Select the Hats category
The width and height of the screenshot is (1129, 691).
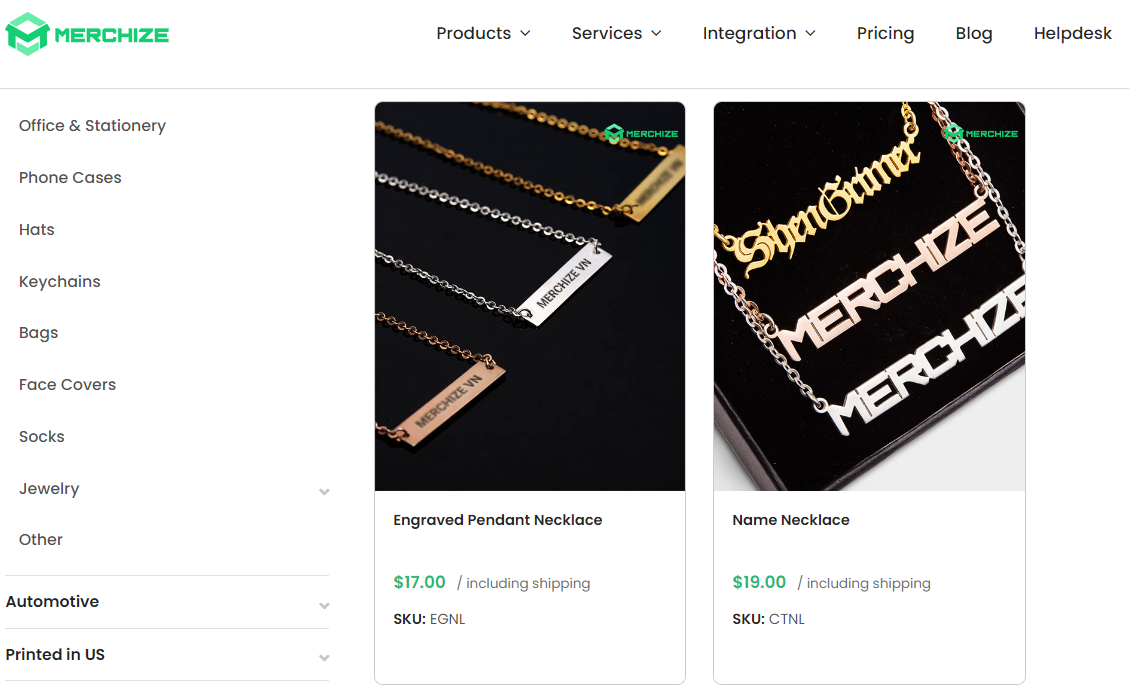point(36,229)
